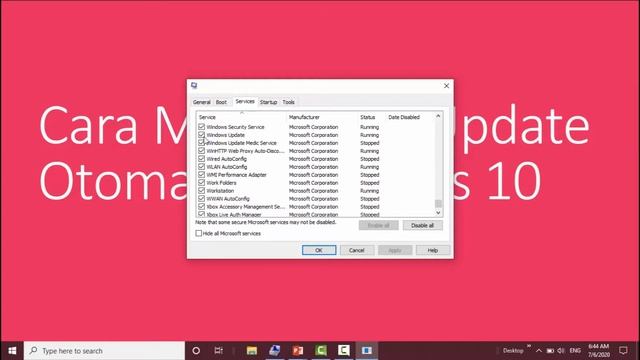Select the Work Folders service name
640x360 pixels.
pyautogui.click(x=221, y=182)
